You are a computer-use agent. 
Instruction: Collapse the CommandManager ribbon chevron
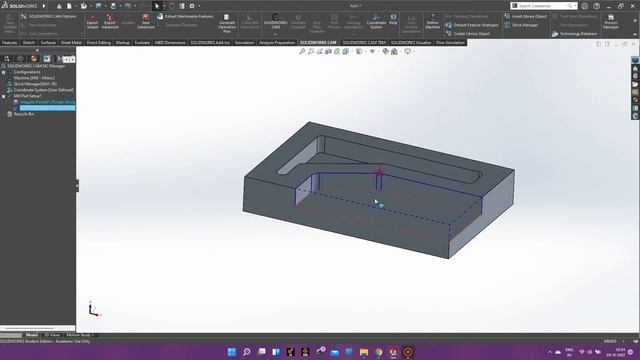coord(635,35)
